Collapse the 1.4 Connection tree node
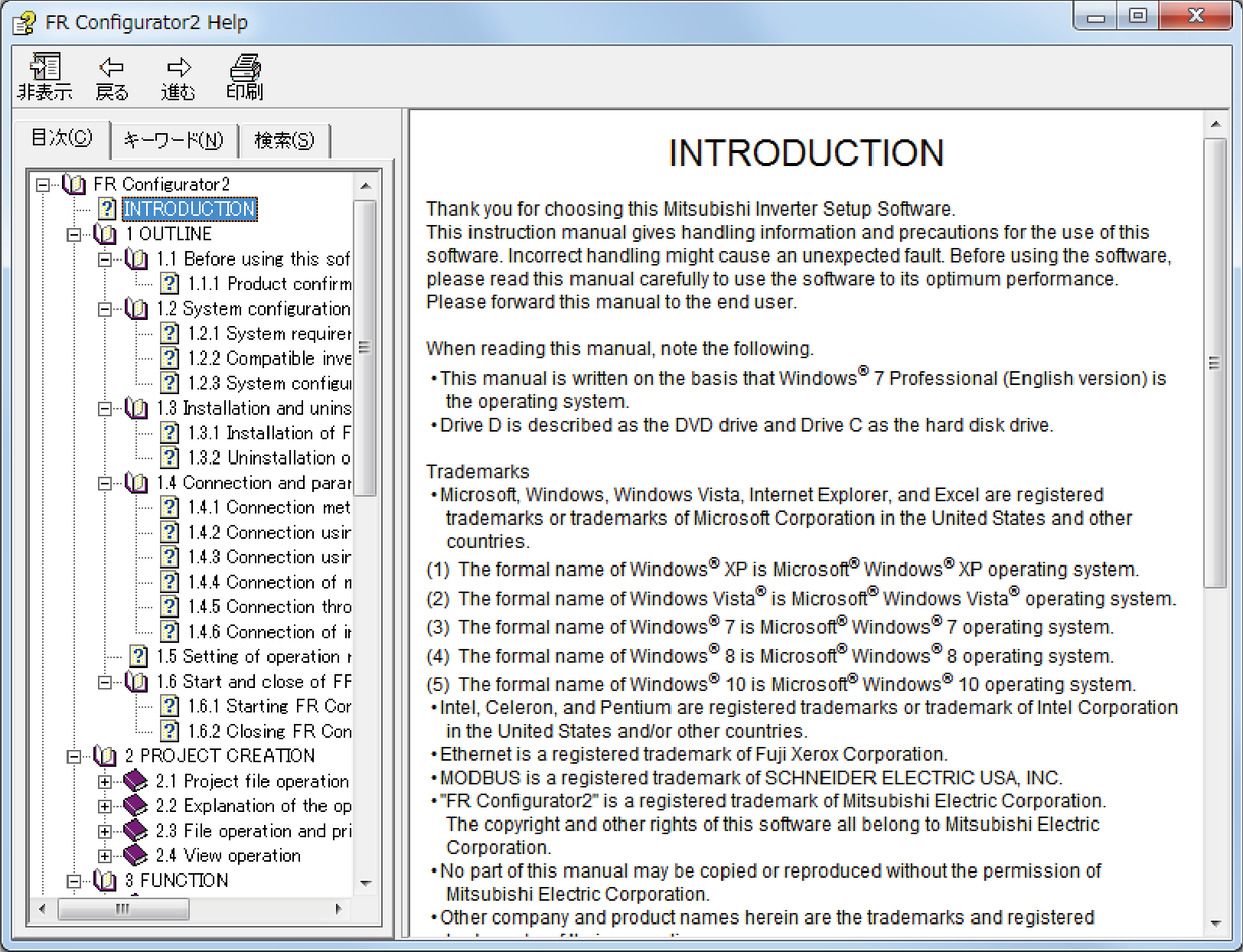The height and width of the screenshot is (952, 1243). pos(105,483)
